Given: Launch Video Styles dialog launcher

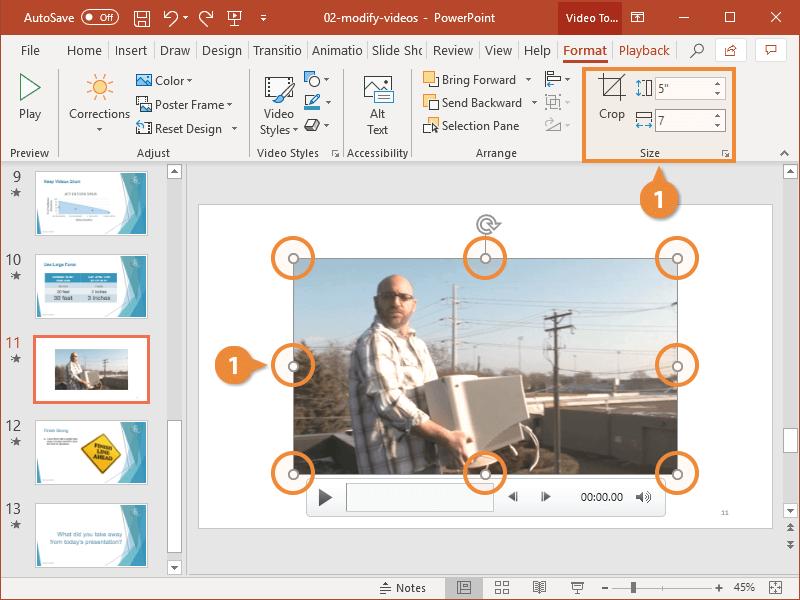Looking at the screenshot, I should [x=335, y=153].
